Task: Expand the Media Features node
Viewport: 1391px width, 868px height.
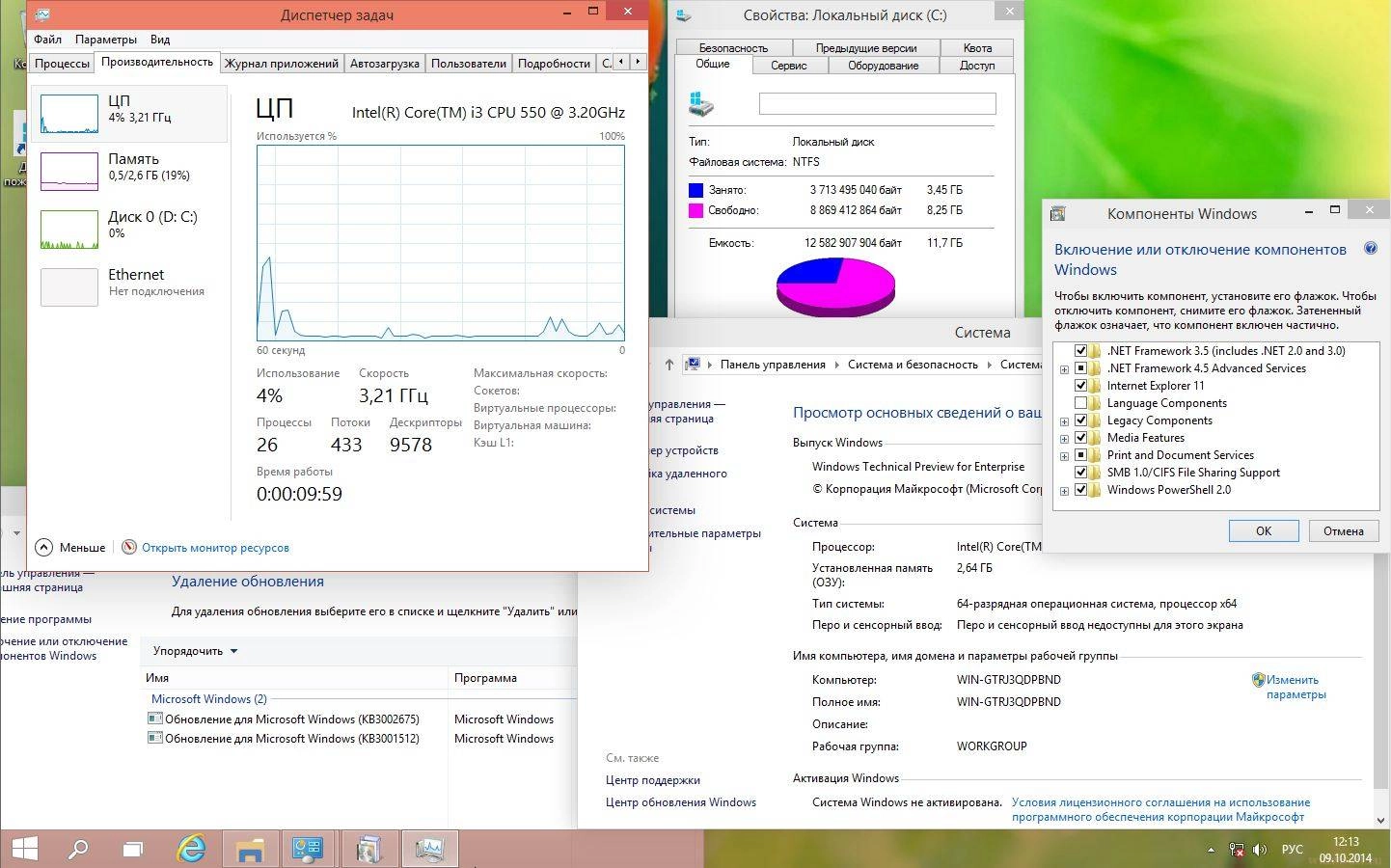Action: pyautogui.click(x=1064, y=439)
